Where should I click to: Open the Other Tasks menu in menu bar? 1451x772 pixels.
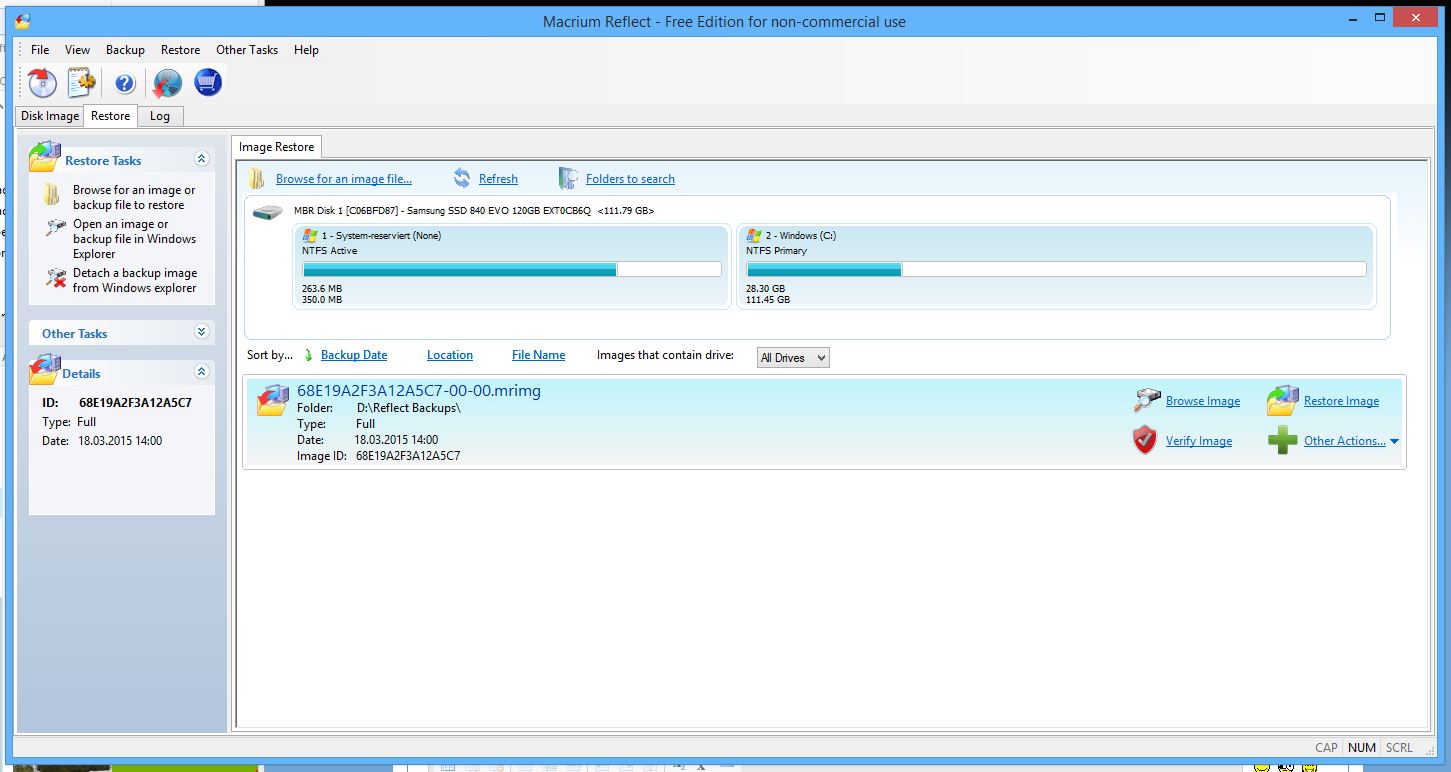coord(247,49)
